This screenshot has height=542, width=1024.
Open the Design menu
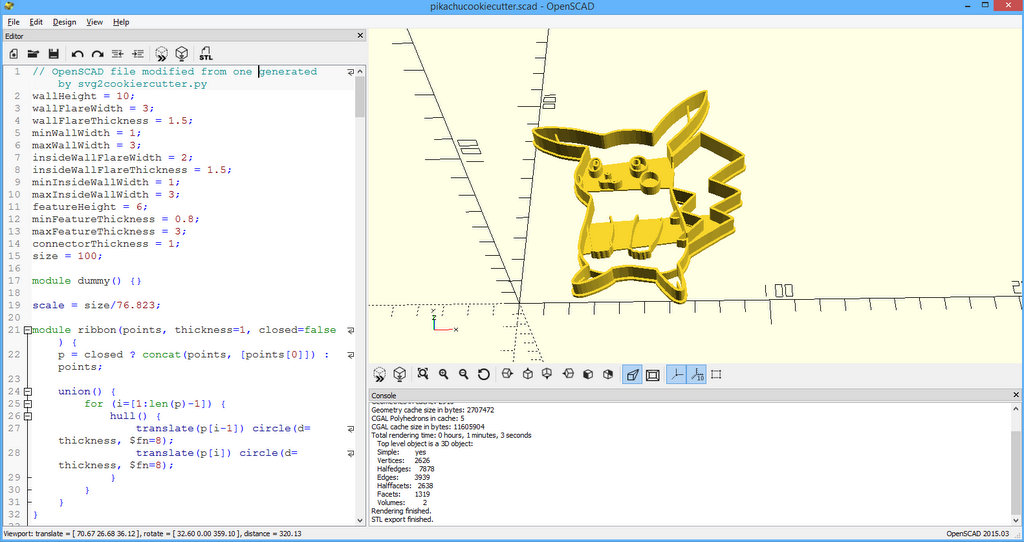[x=64, y=22]
